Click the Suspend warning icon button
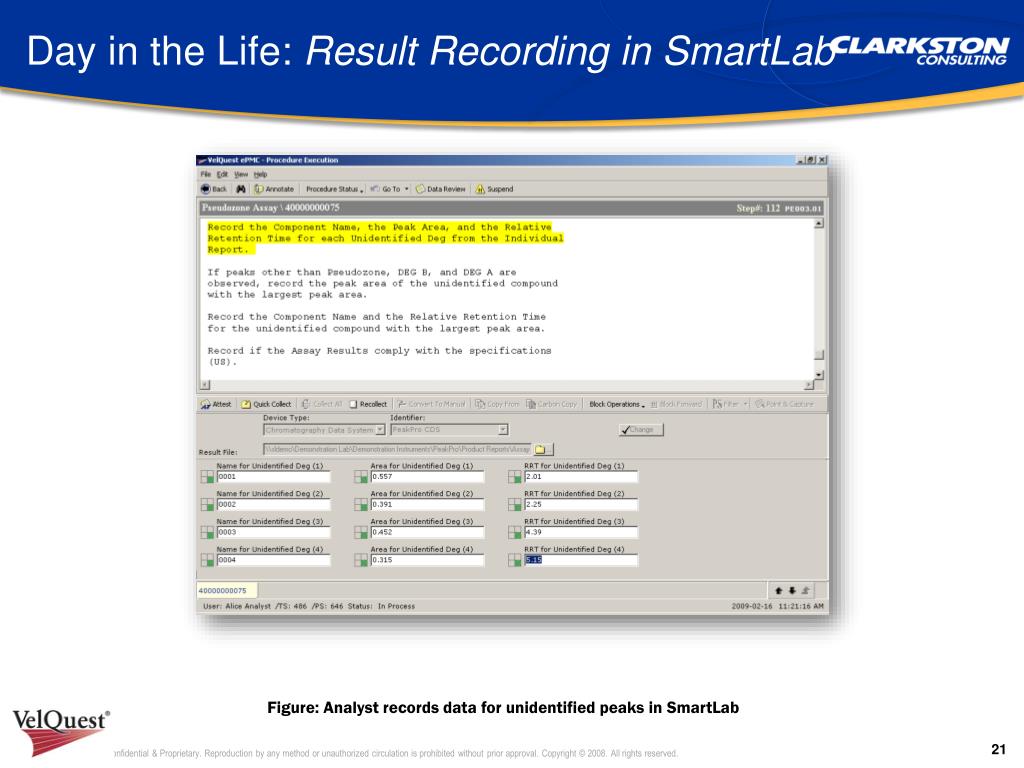 click(494, 189)
